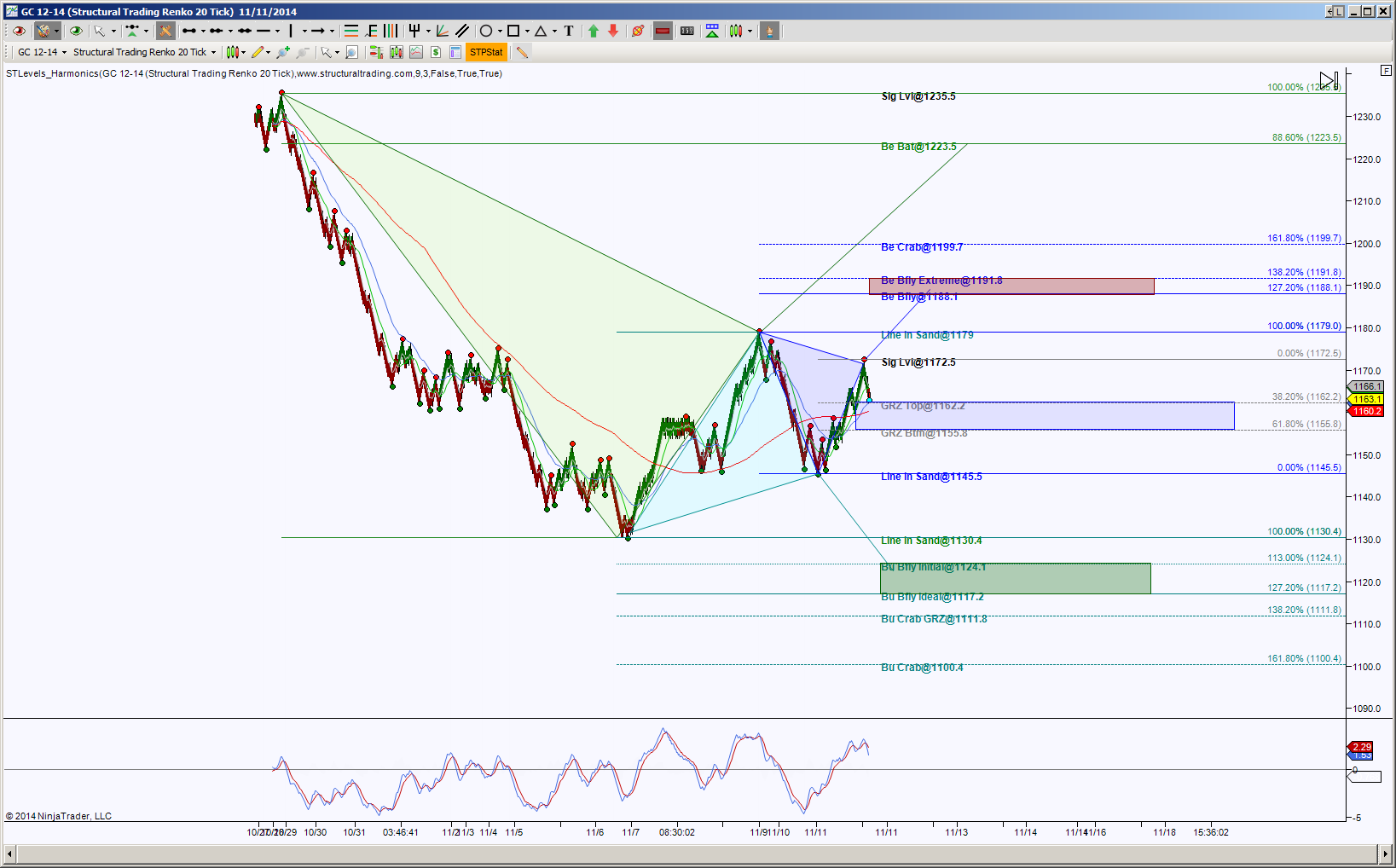This screenshot has width=1396, height=868.
Task: Click the orange STPStat button
Action: pyautogui.click(x=486, y=52)
